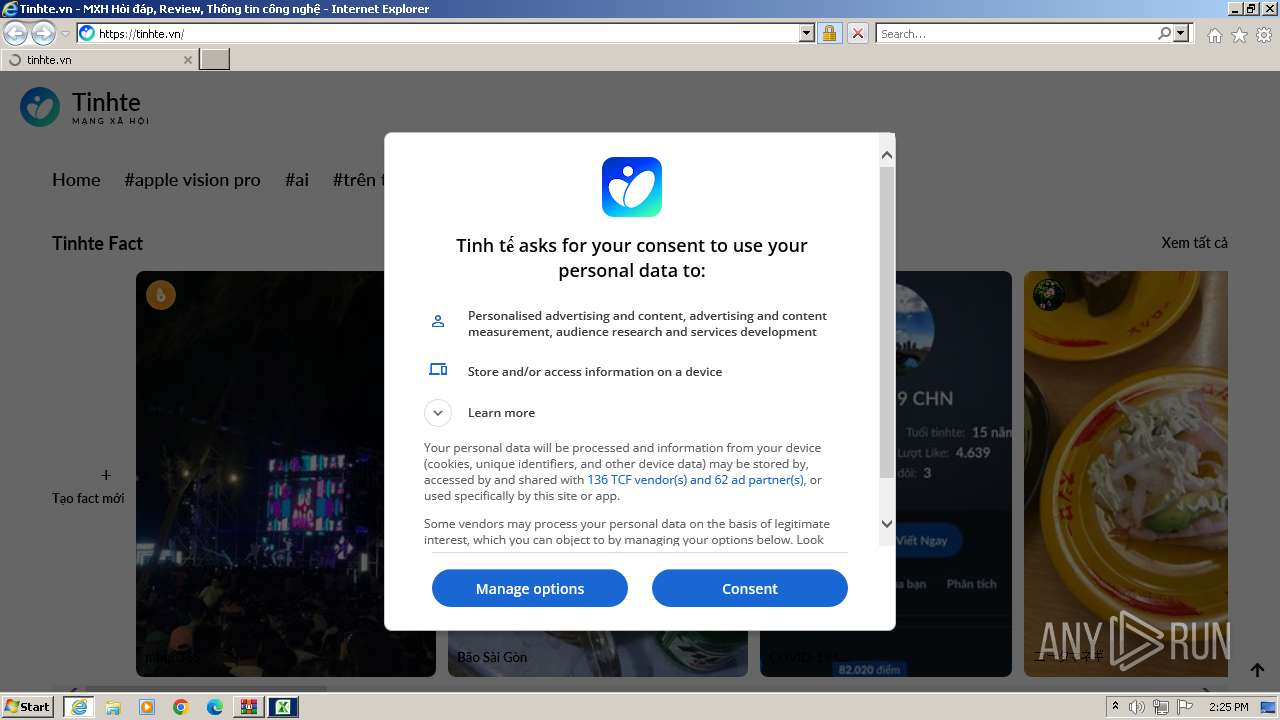Image resolution: width=1280 pixels, height=720 pixels.
Task: Launch Chrome from the taskbar
Action: coord(181,707)
